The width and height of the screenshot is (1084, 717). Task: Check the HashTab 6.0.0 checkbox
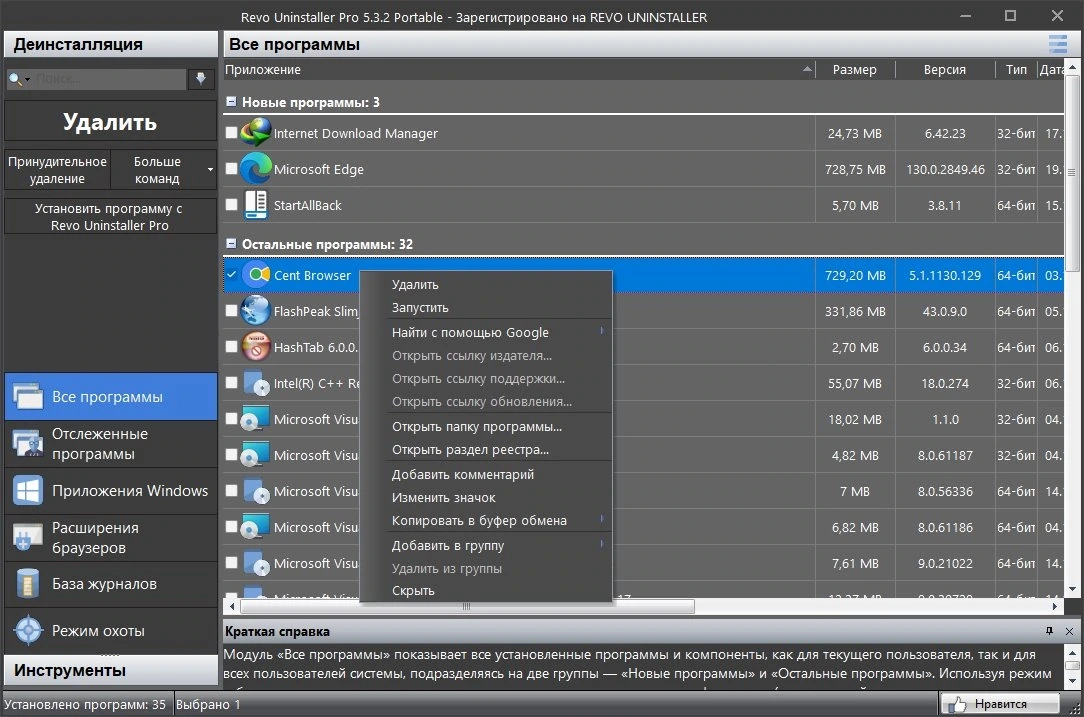pos(232,346)
